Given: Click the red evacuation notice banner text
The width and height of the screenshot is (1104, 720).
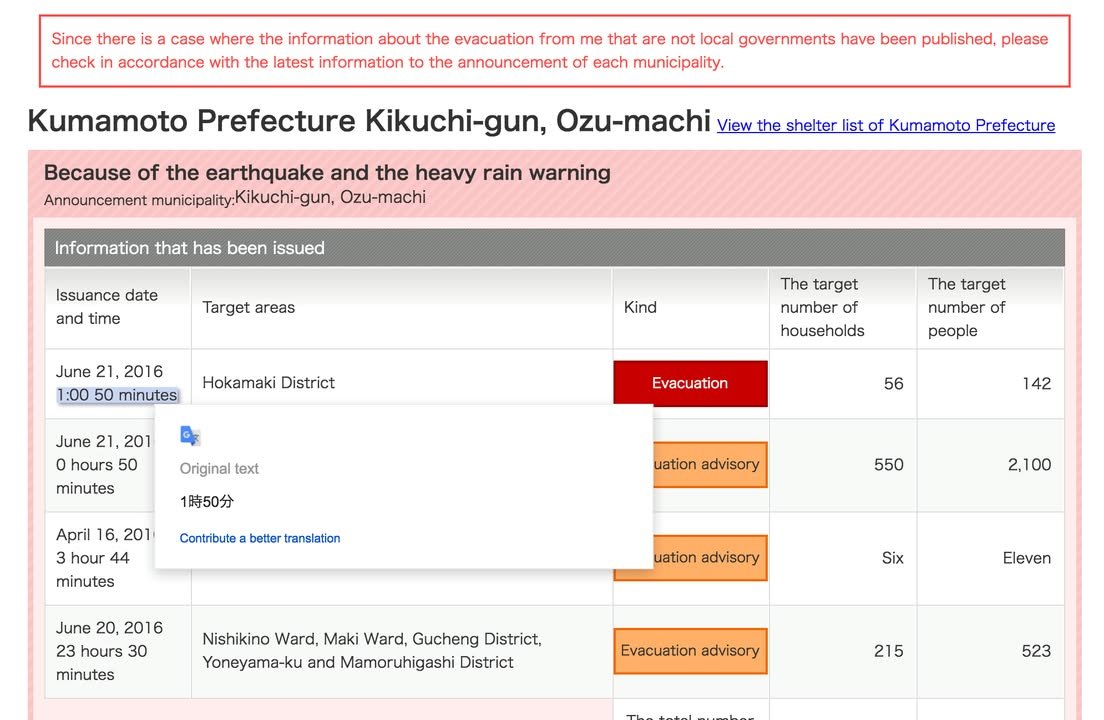Looking at the screenshot, I should [550, 51].
